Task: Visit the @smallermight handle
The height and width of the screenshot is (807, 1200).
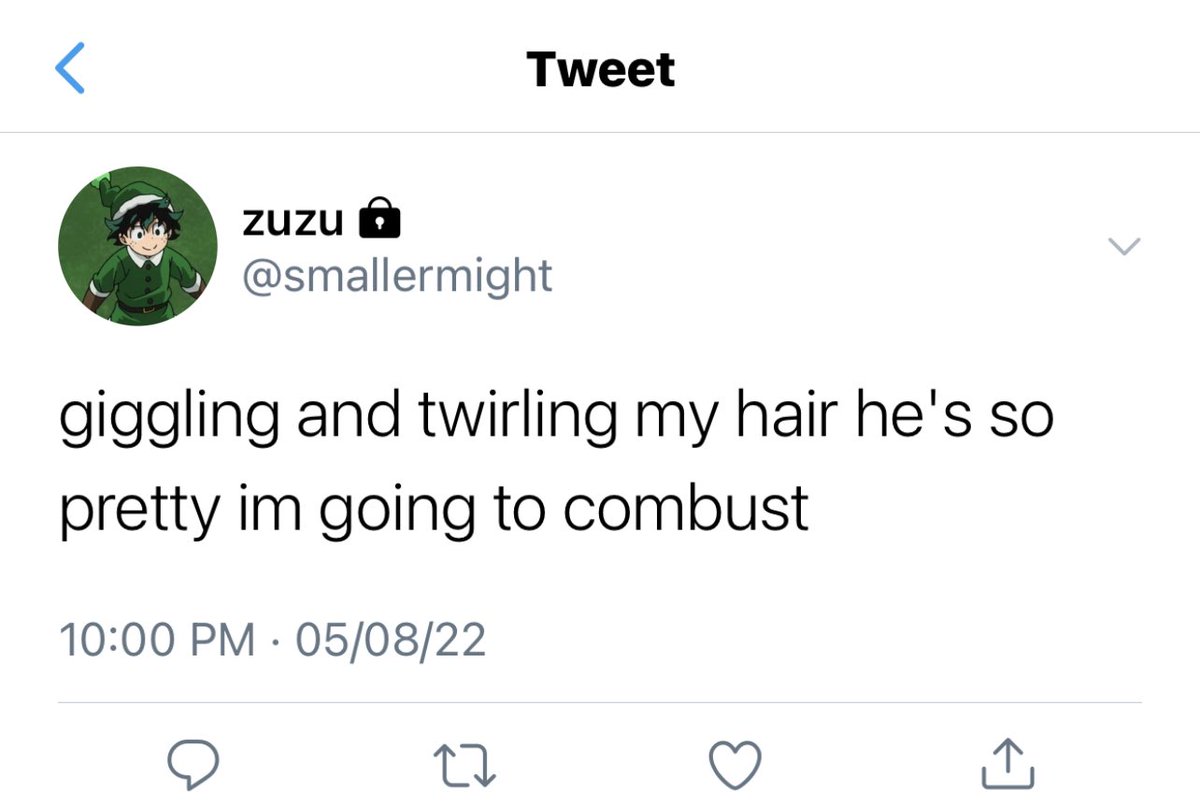Action: tap(396, 273)
